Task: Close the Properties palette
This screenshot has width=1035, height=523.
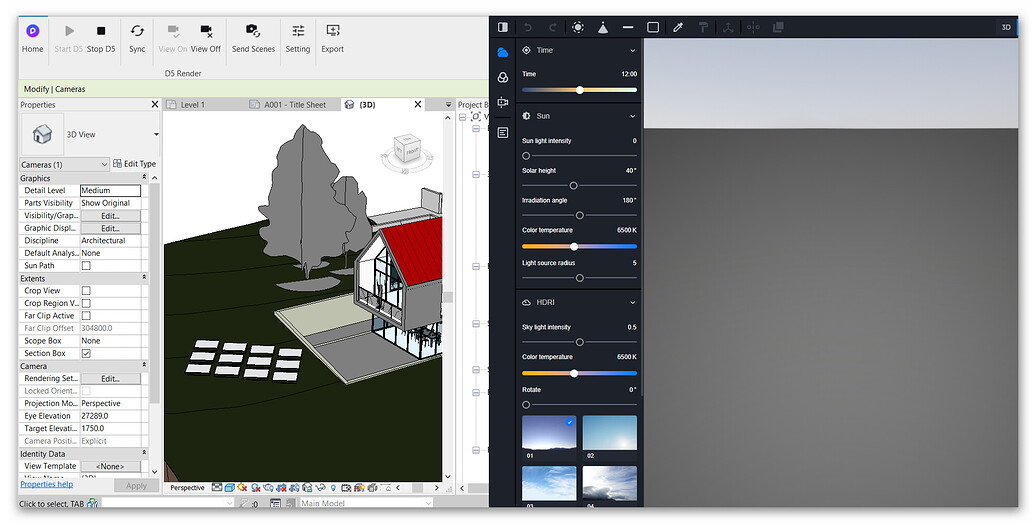Action: (x=155, y=104)
